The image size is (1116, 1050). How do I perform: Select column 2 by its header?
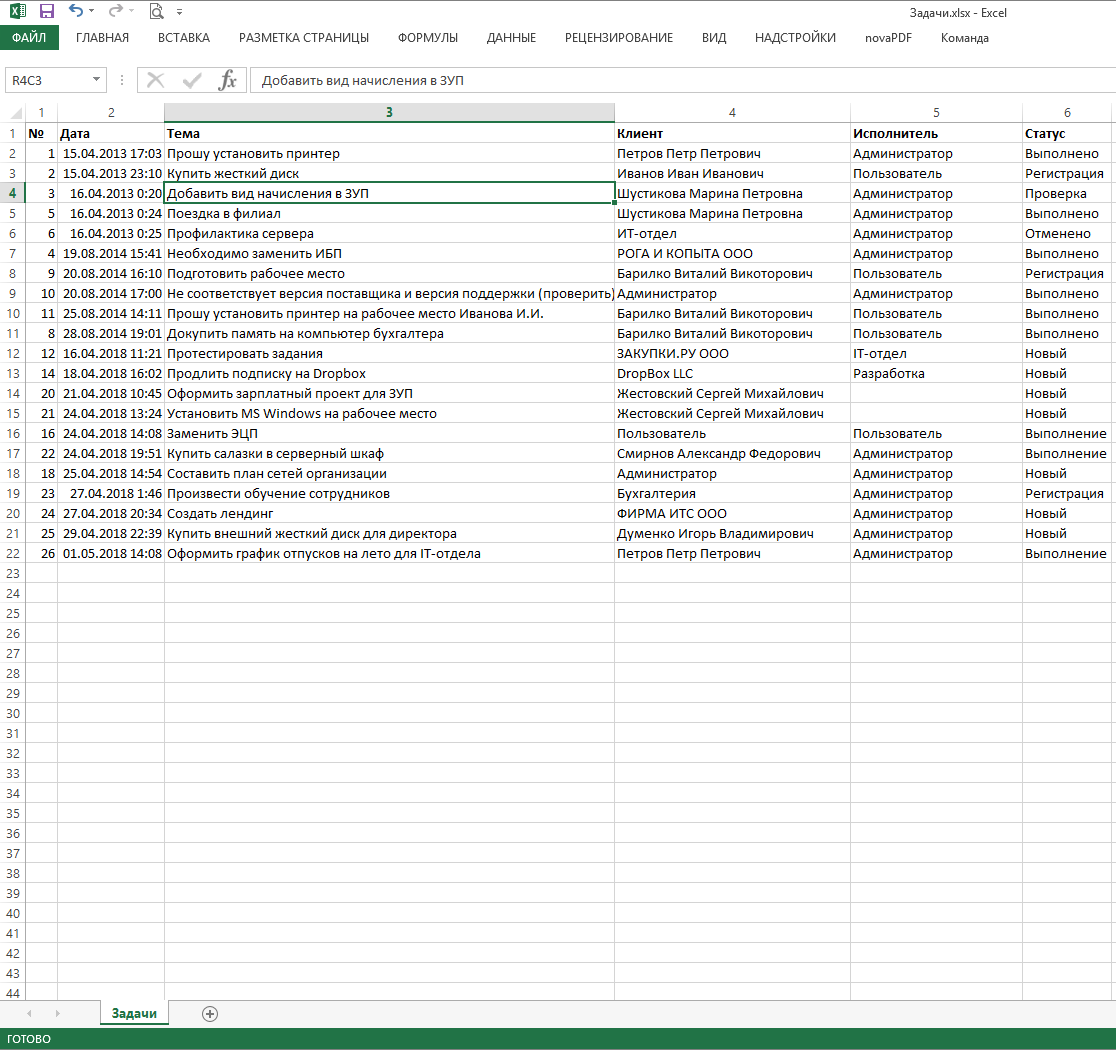[x=111, y=112]
